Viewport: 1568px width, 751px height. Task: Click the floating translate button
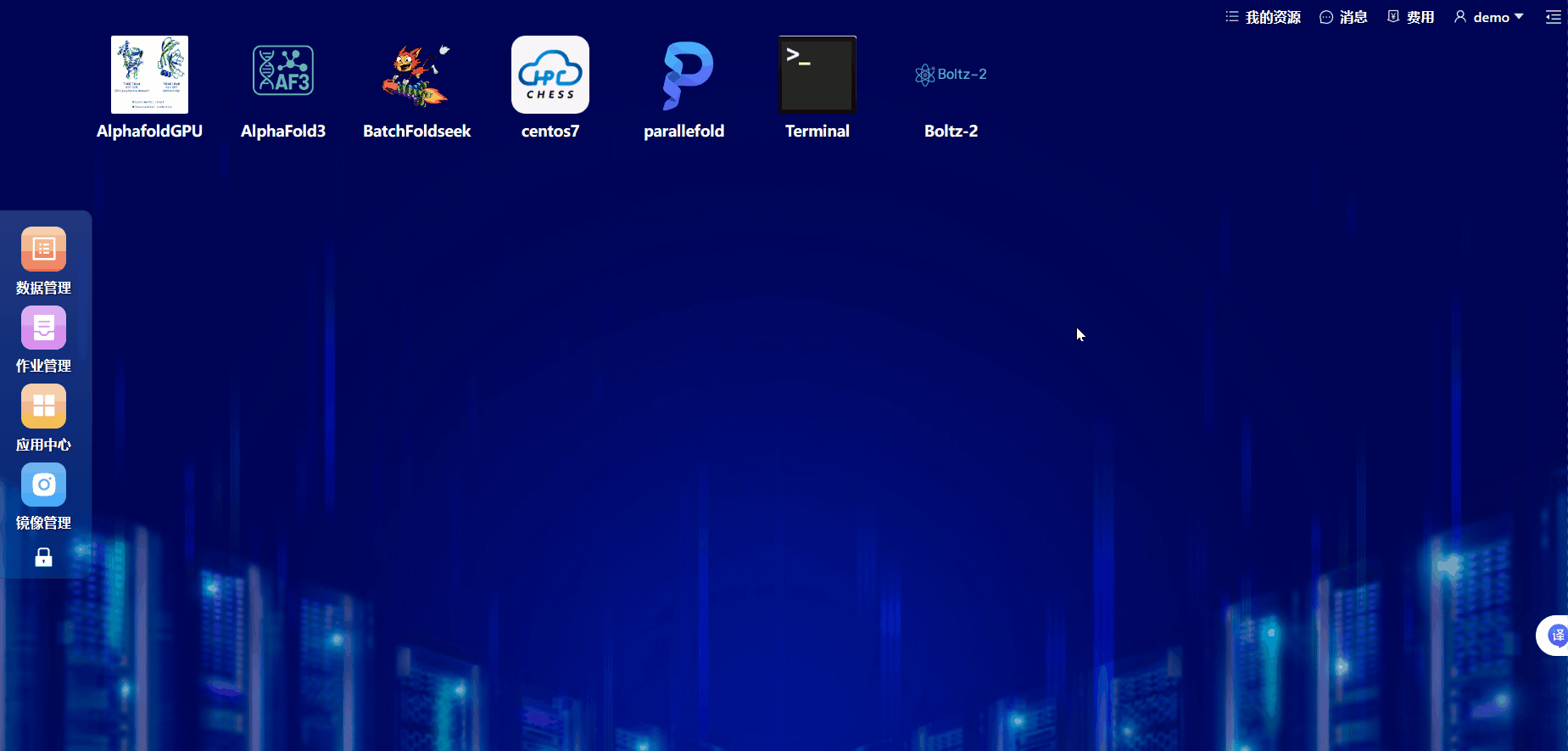(x=1554, y=635)
